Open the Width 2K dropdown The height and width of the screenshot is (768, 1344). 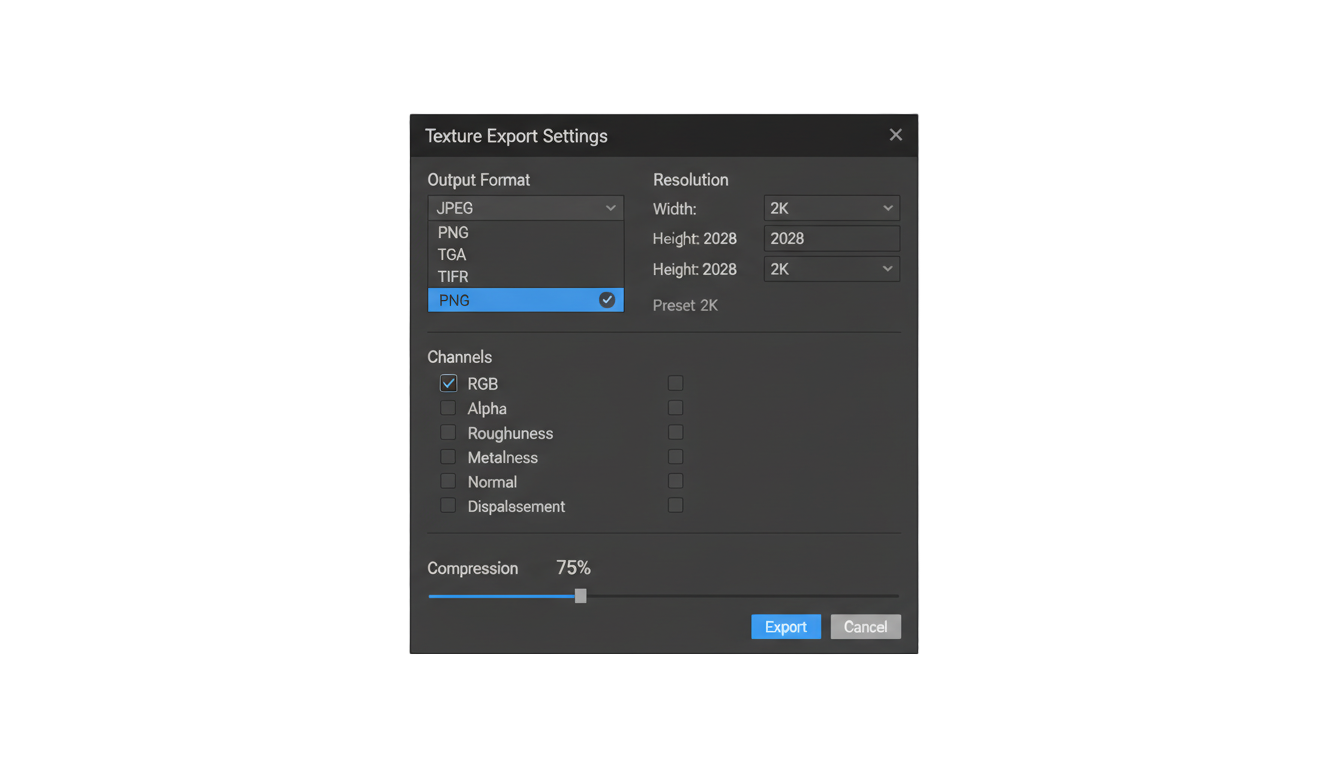[x=832, y=208]
